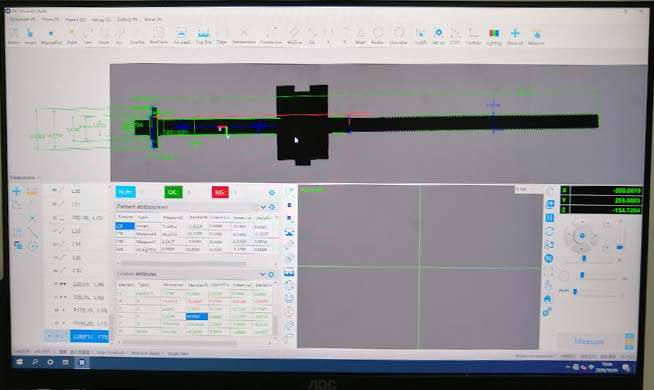The height and width of the screenshot is (390, 654).
Task: Collapse the Control attributes panel chevron
Action: pos(262,274)
